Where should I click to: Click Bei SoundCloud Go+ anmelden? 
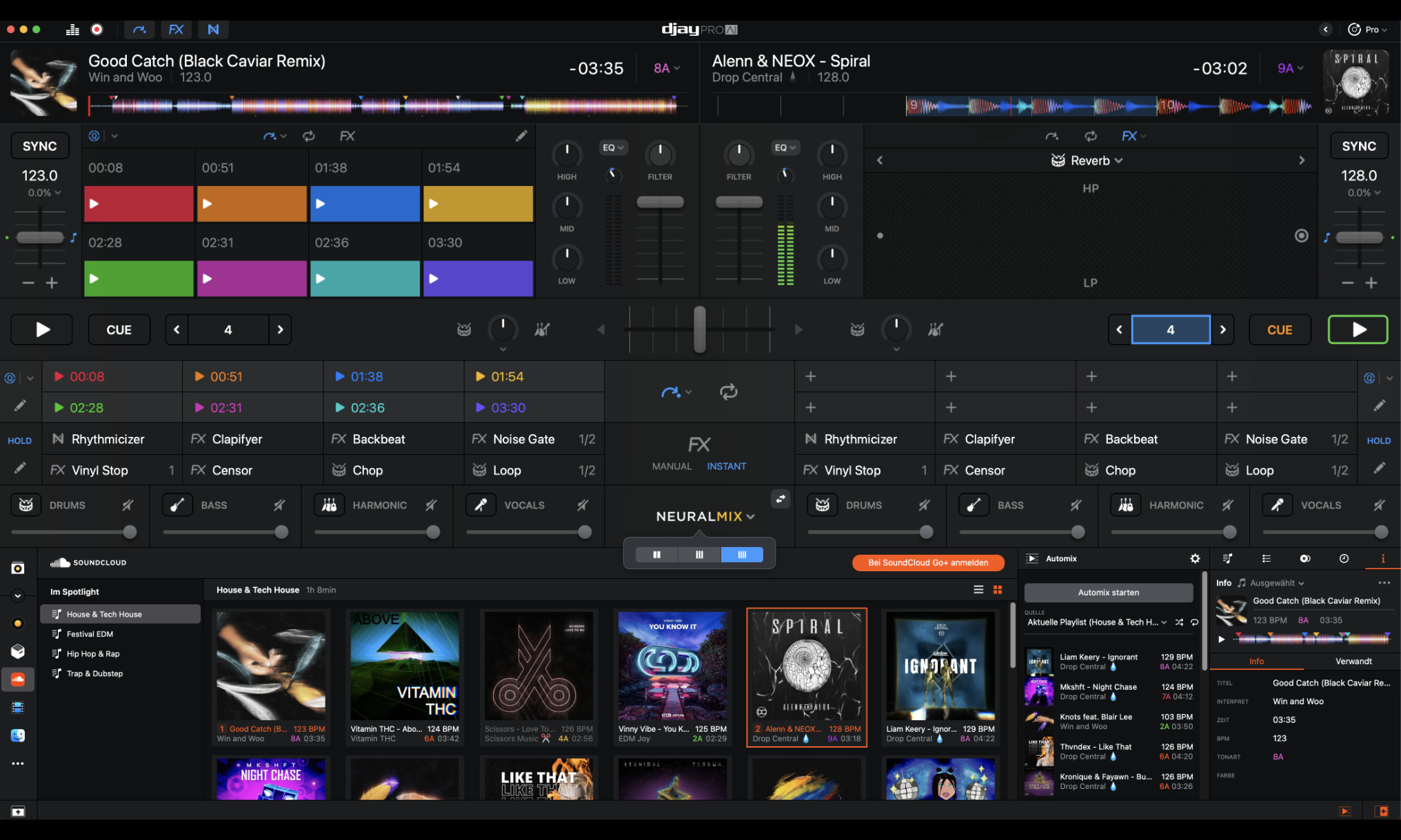927,562
